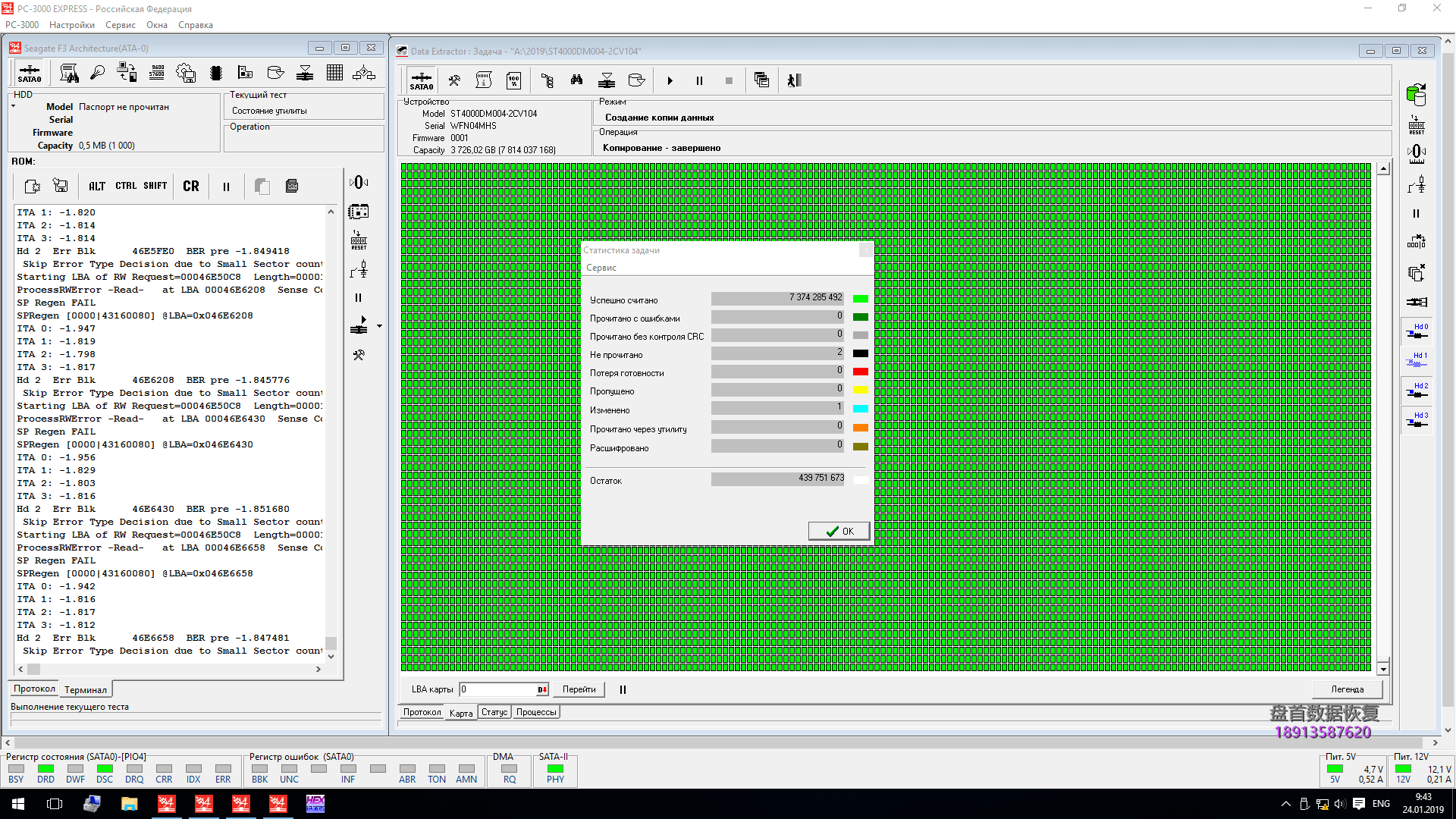This screenshot has width=1456, height=819.
Task: Click the keyboard terminal icon in ROM toolbar
Action: [291, 186]
